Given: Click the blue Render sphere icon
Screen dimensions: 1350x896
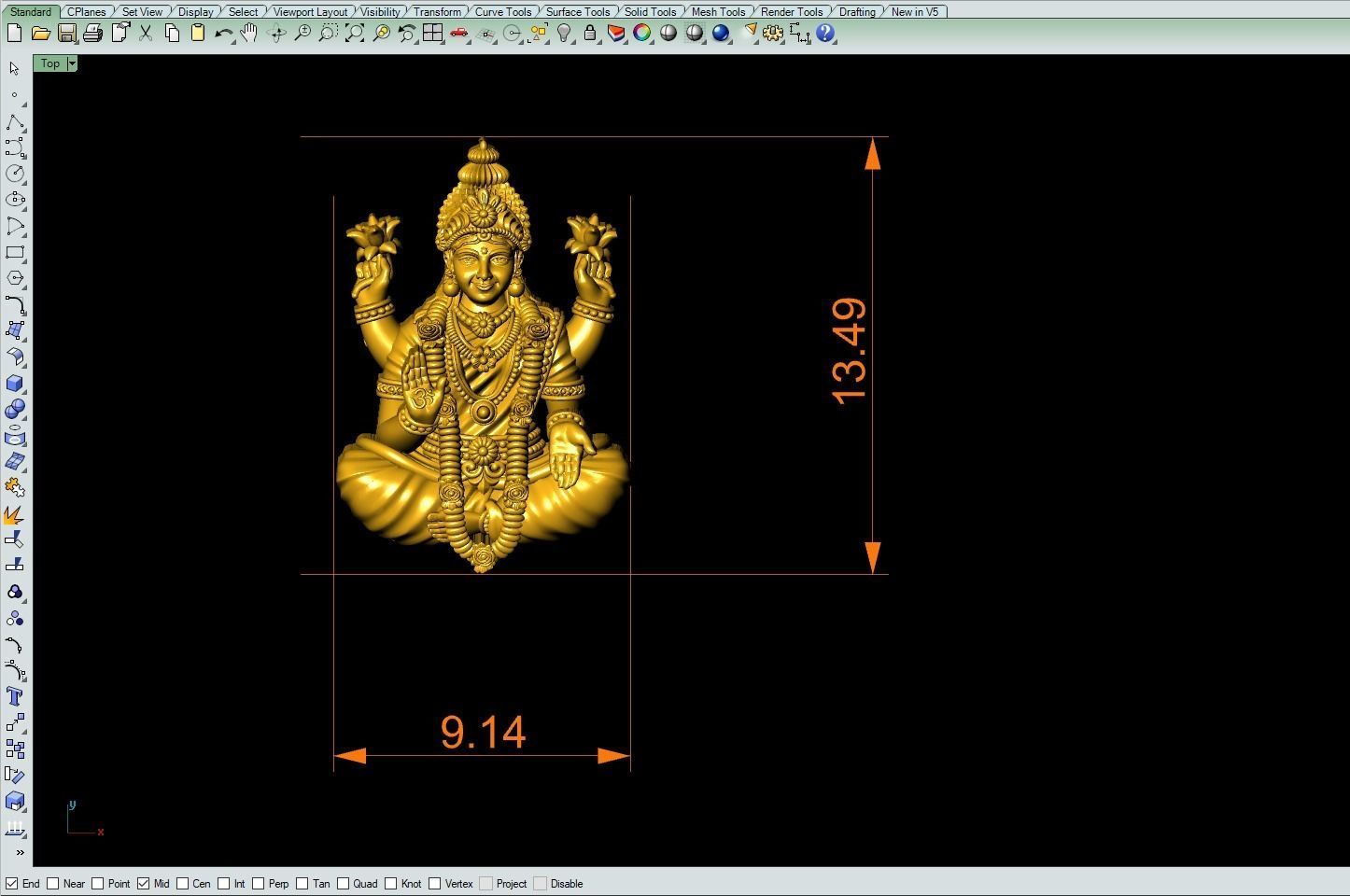Looking at the screenshot, I should coord(721,33).
